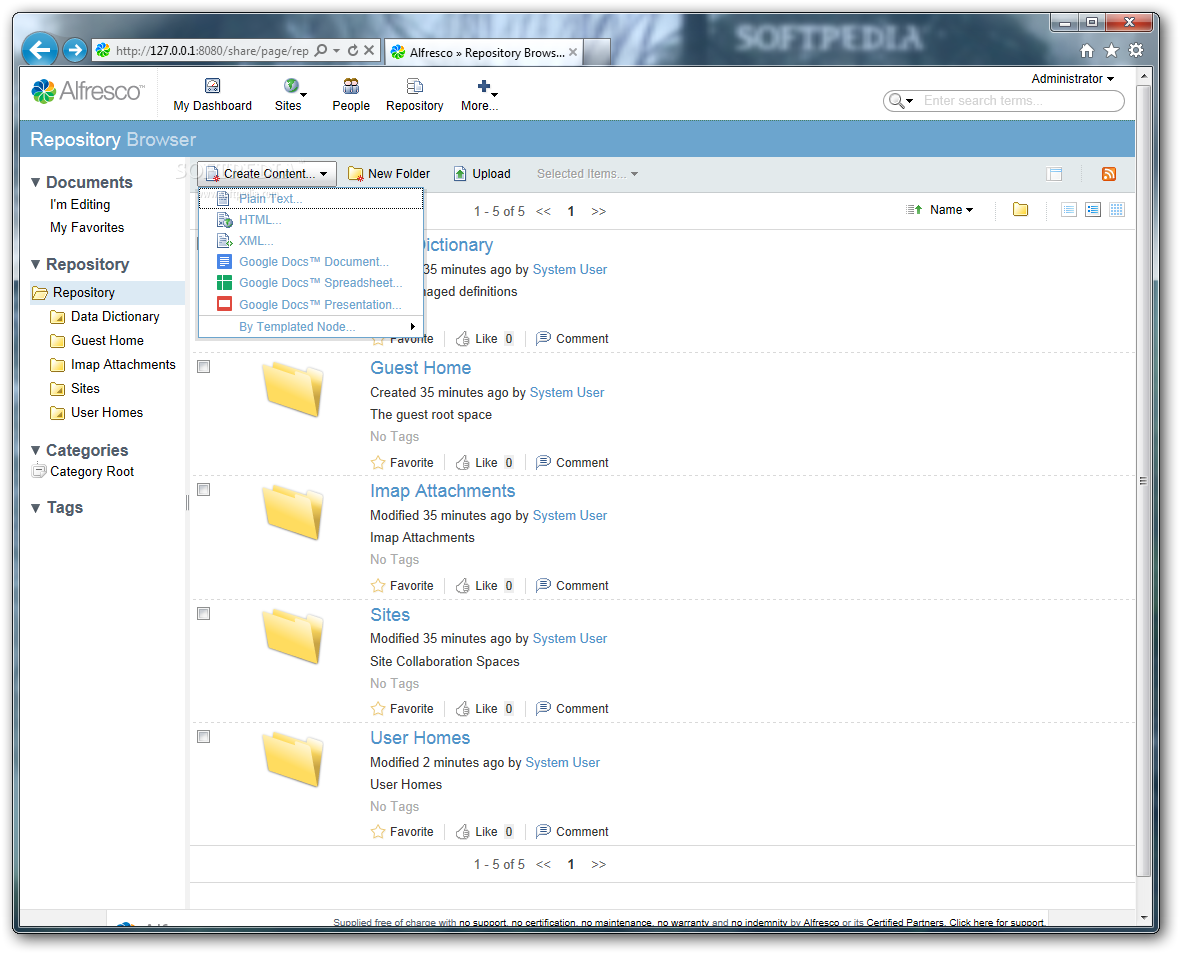Switch to gallery grid view icon
Viewport: 1180px width, 954px height.
(x=1117, y=209)
